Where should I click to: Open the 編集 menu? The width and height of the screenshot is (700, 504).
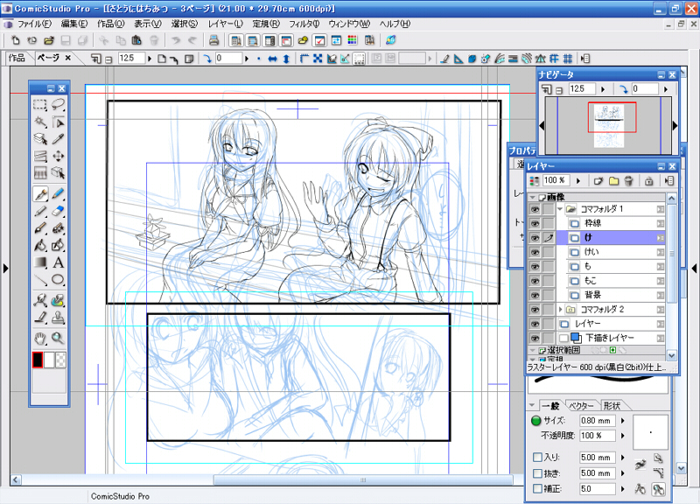point(74,24)
